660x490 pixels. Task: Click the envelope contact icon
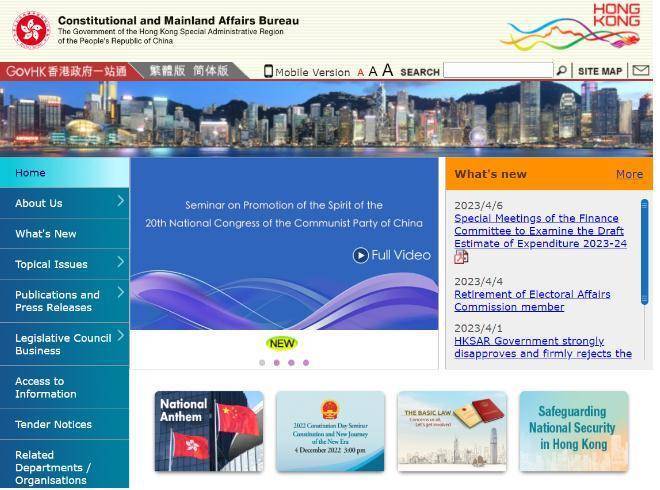tap(641, 70)
